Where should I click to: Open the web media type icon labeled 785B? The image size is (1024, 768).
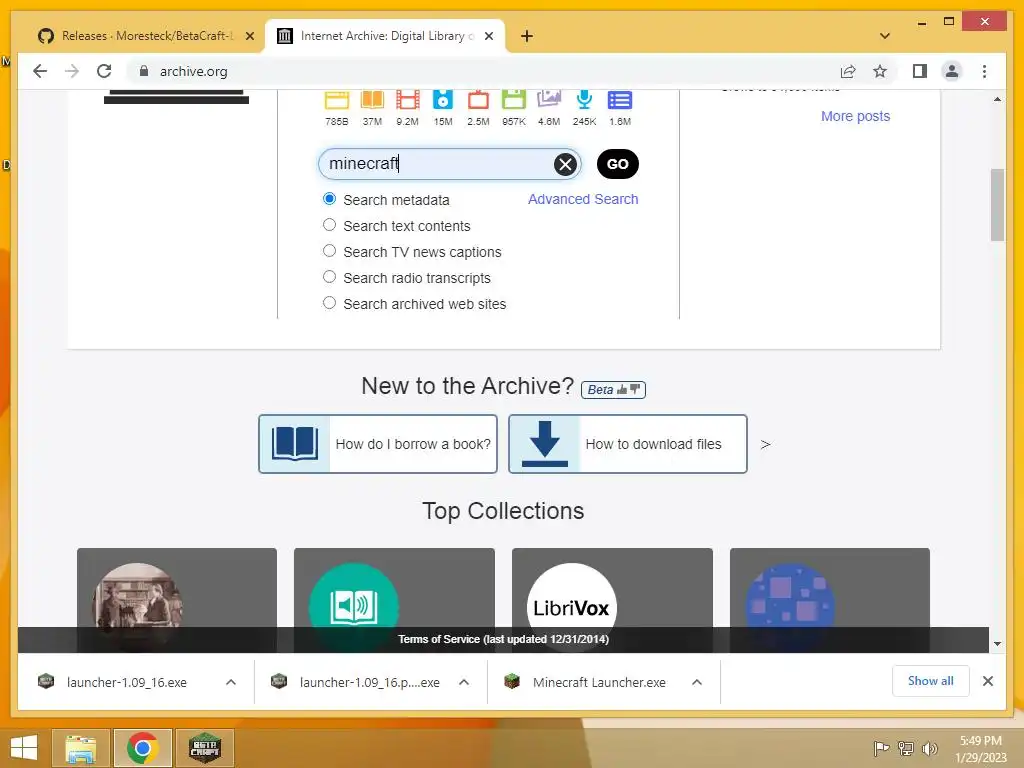(x=337, y=100)
